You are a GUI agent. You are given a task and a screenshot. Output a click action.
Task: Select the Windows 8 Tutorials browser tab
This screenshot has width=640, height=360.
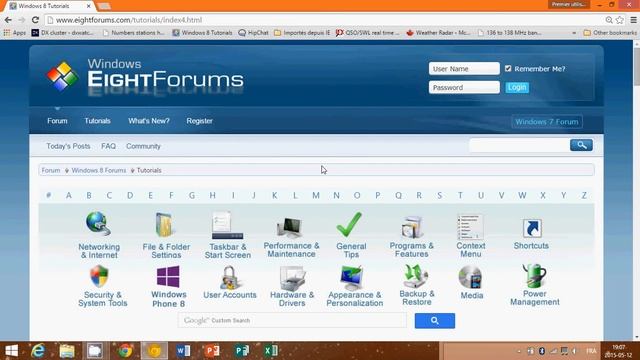coord(49,6)
